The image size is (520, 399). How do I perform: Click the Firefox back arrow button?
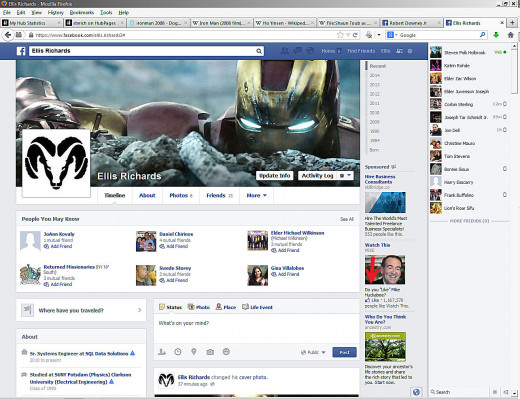point(8,35)
